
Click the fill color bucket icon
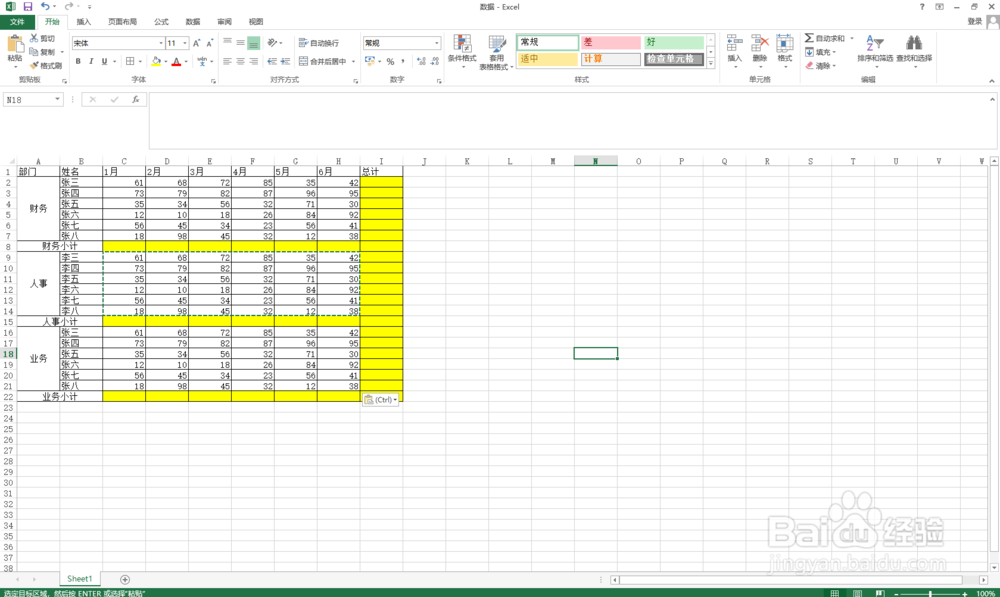pos(156,61)
